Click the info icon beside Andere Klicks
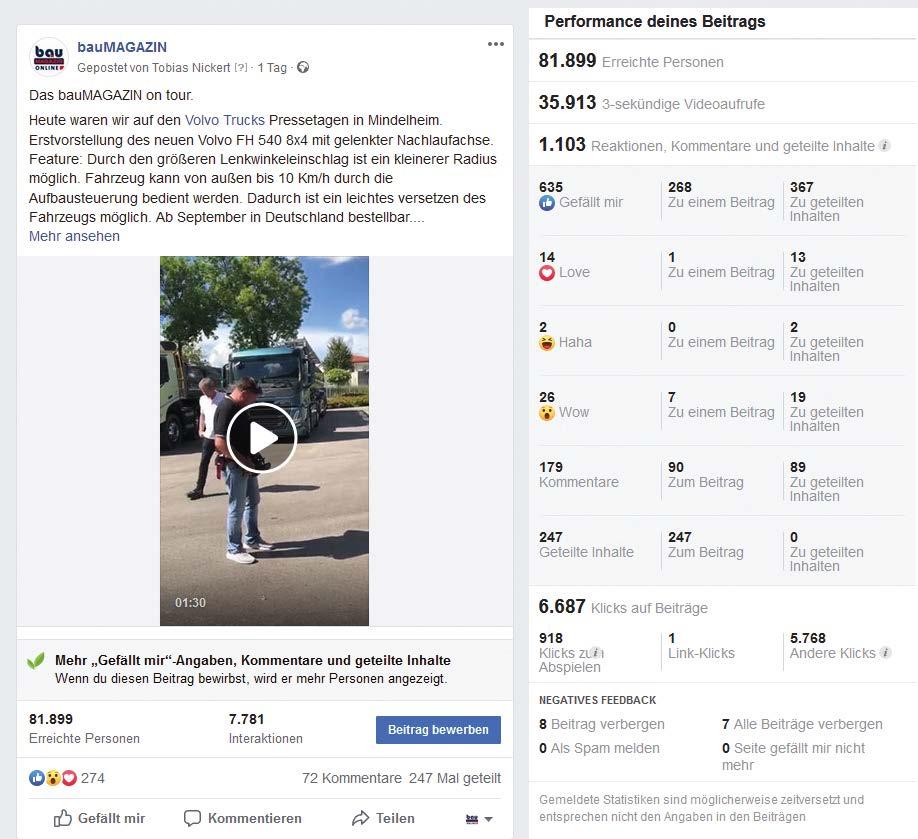This screenshot has height=839, width=918. pos(886,652)
